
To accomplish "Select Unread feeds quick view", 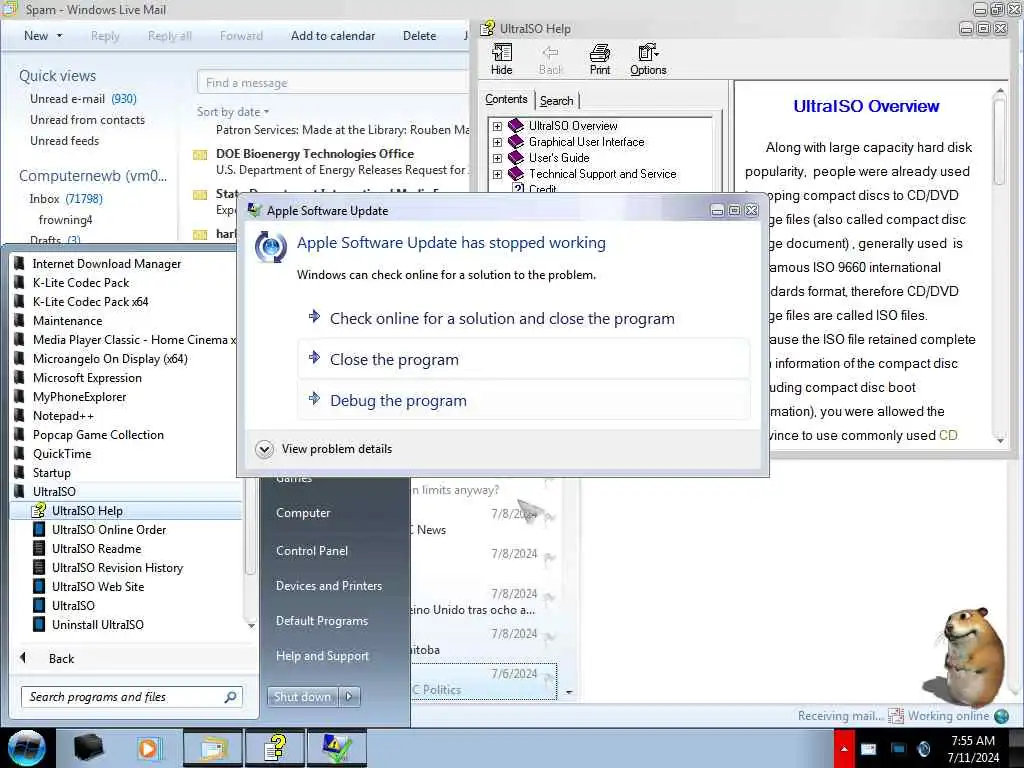I will [x=64, y=140].
